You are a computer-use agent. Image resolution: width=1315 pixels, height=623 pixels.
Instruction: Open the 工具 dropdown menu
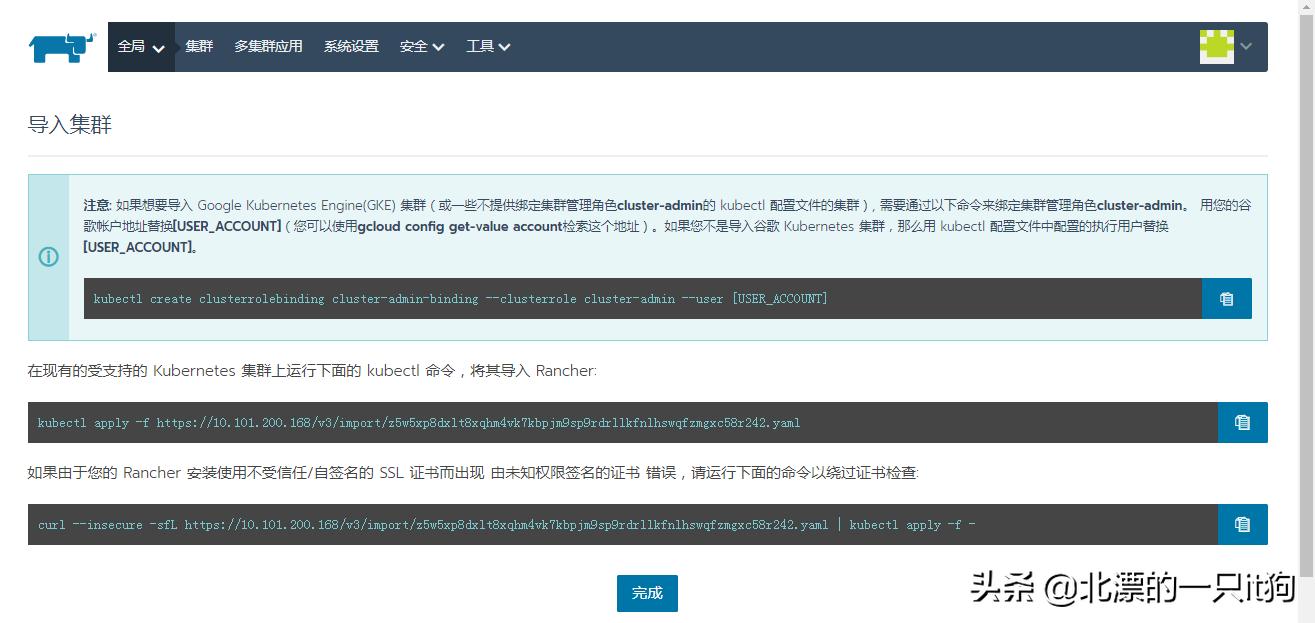(x=487, y=46)
